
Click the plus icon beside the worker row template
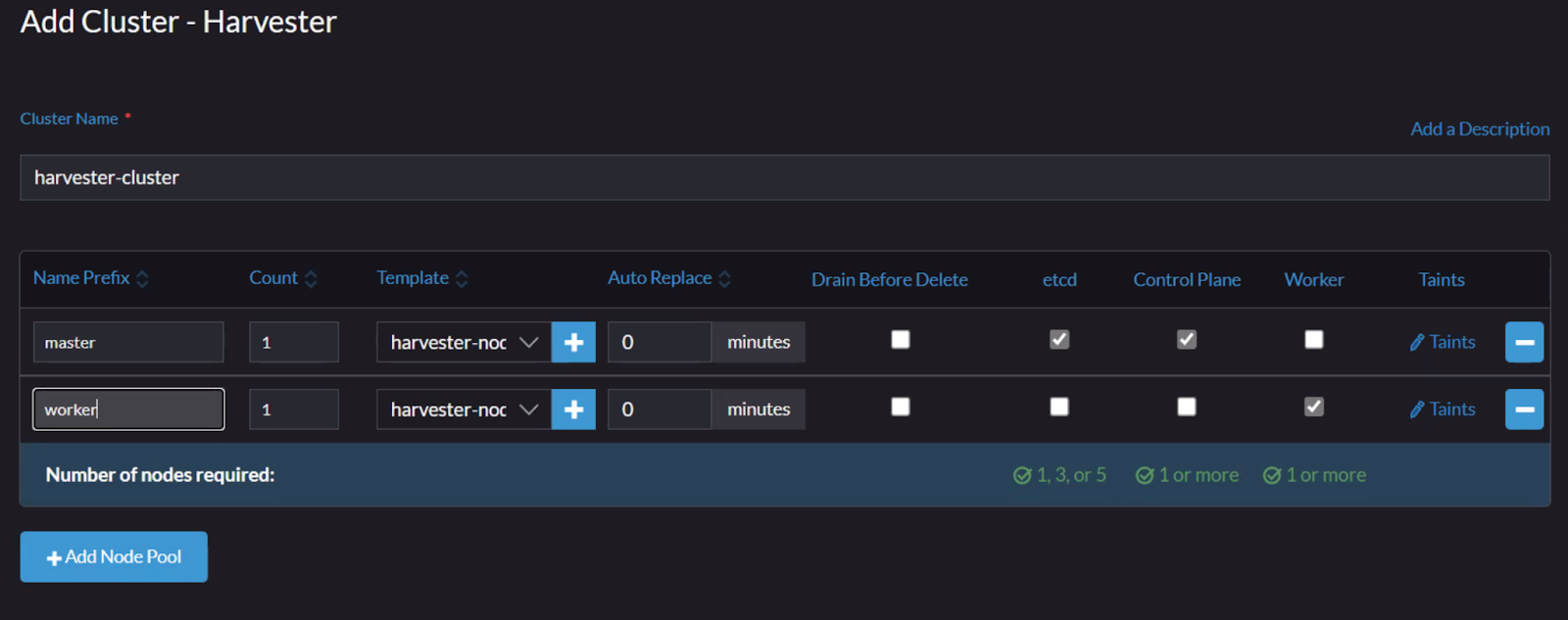pyautogui.click(x=573, y=409)
